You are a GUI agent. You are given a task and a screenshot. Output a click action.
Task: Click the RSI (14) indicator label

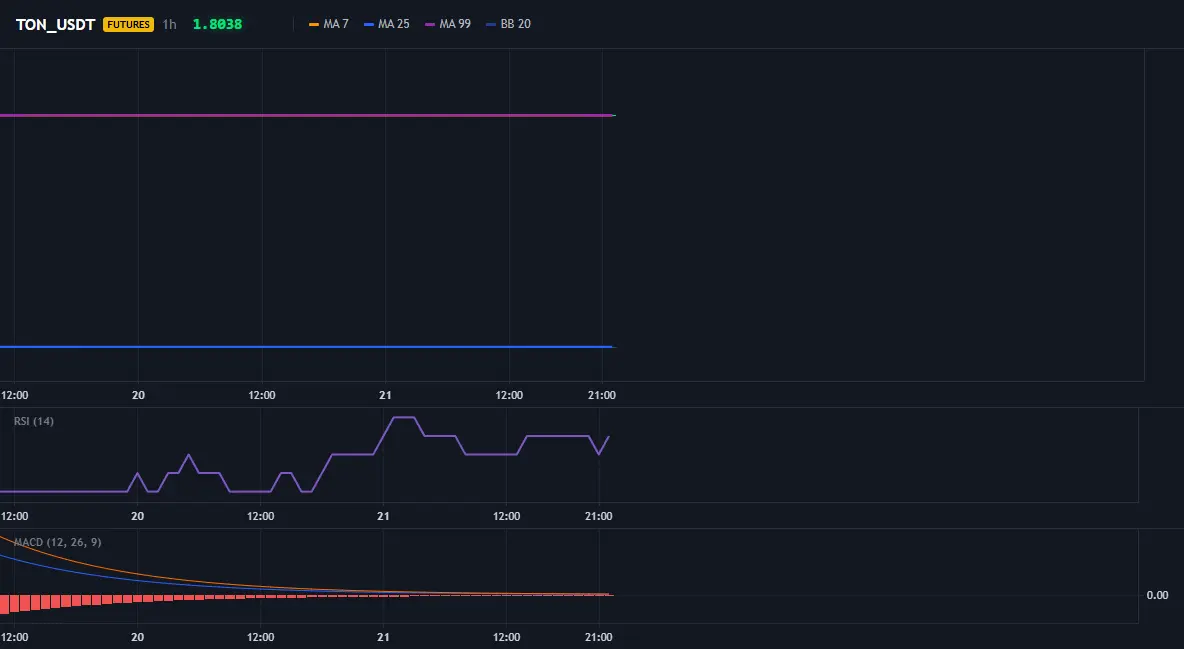[34, 421]
